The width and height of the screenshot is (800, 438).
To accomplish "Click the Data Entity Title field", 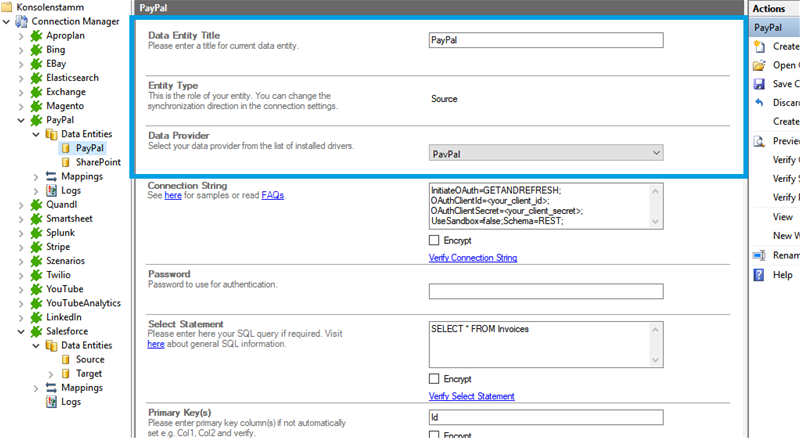I will click(546, 41).
